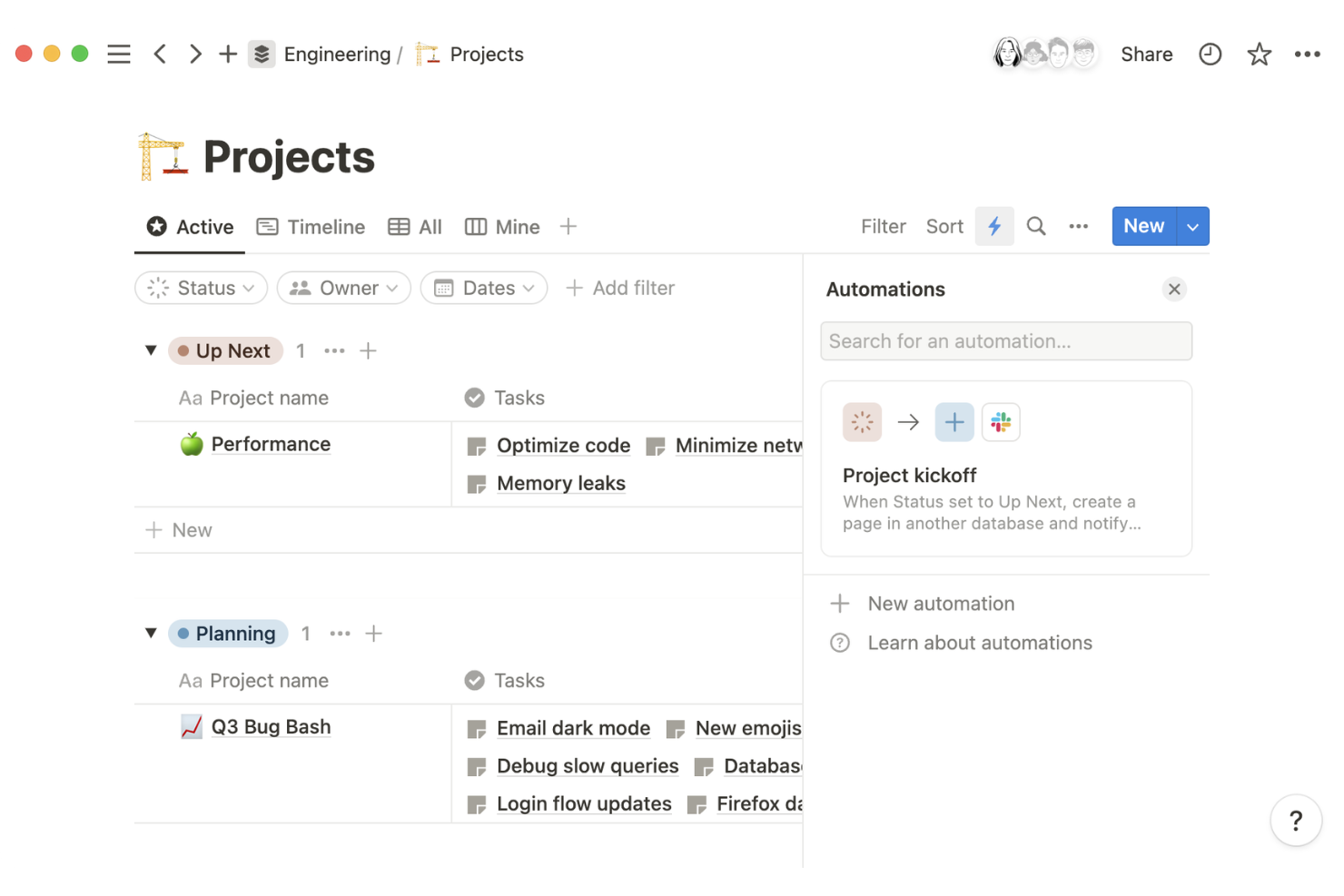Open the sidebar hamburger menu
Viewport: 1344px width, 896px height.
118,54
